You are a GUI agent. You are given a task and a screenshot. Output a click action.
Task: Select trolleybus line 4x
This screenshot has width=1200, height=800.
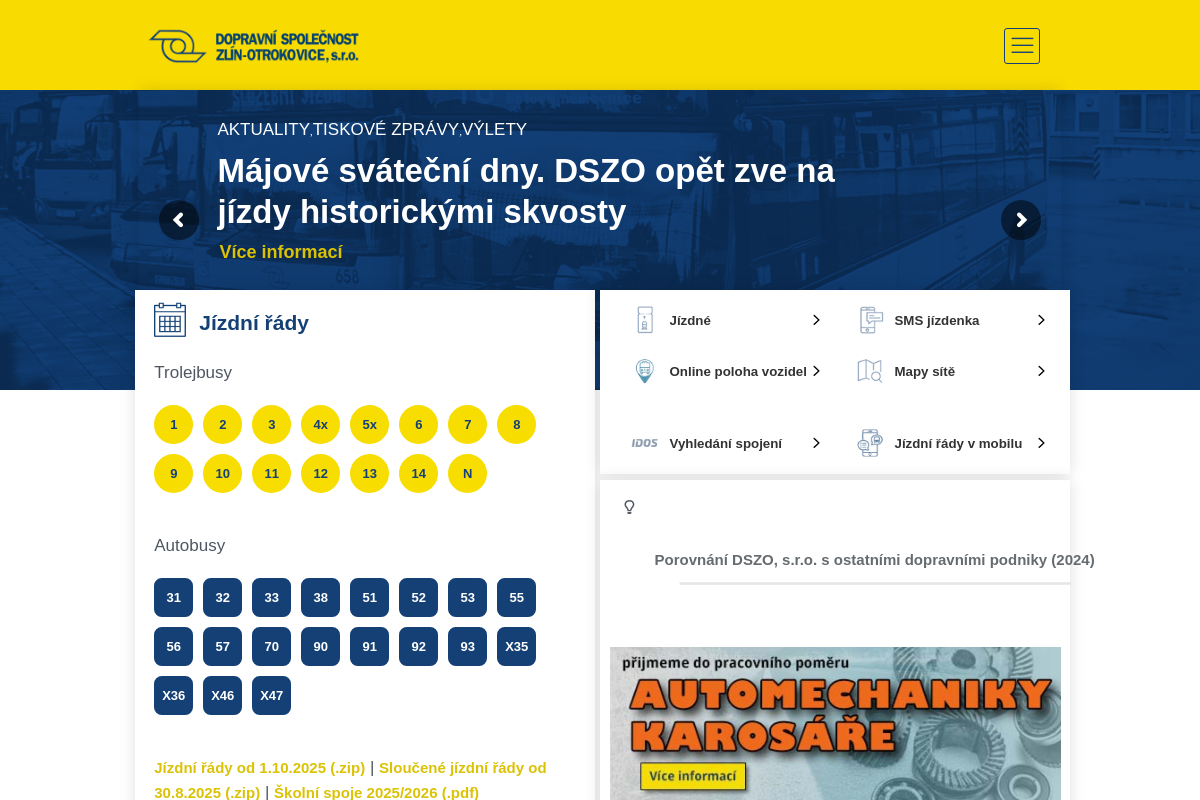click(x=320, y=424)
